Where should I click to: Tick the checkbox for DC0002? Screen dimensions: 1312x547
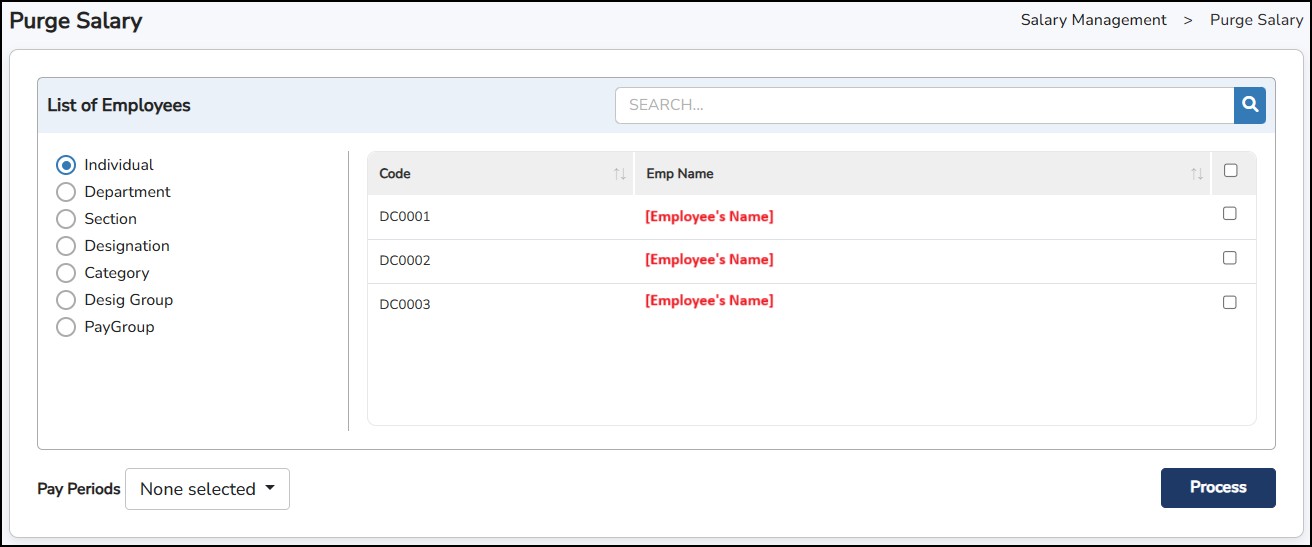tap(1230, 258)
